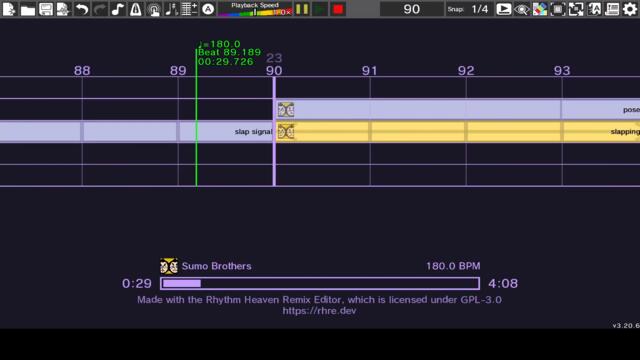Save the remix with the floppy disk icon
Viewport: 640px width, 360px height.
pos(45,9)
